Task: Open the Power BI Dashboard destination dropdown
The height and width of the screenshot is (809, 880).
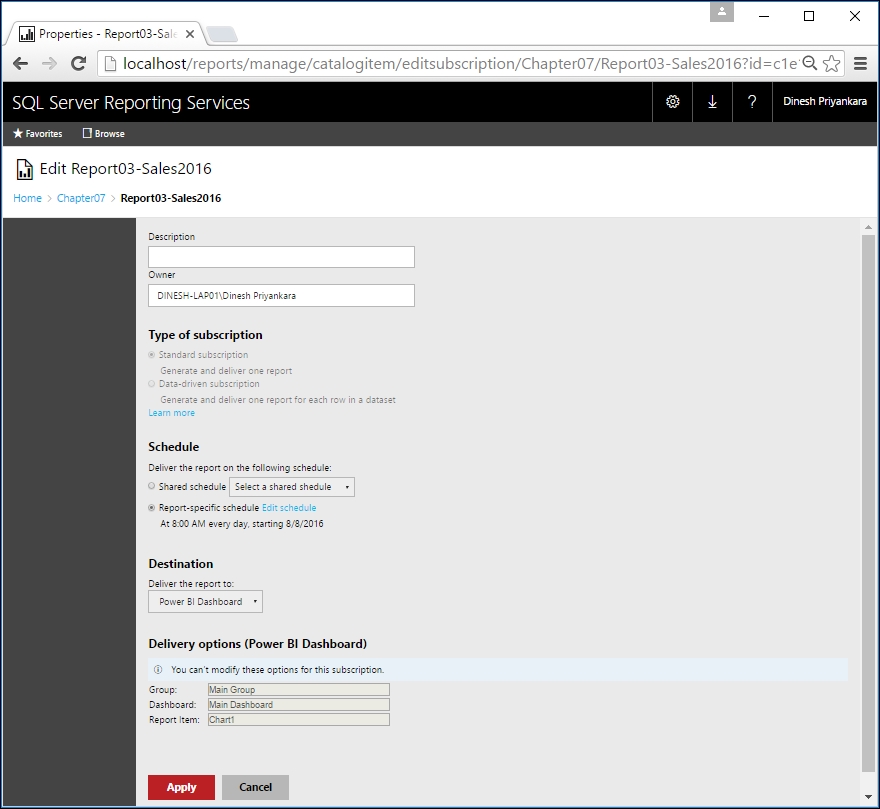Action: coord(205,601)
